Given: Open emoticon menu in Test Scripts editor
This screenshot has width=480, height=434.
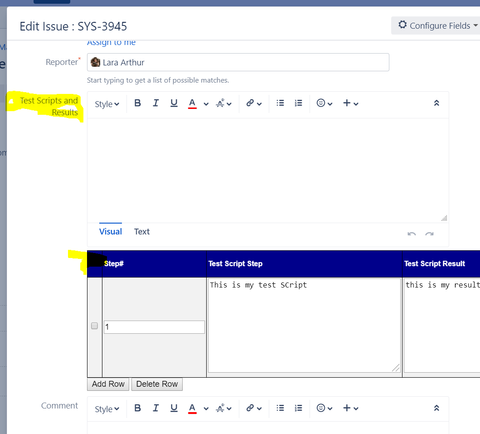Looking at the screenshot, I should (x=324, y=103).
